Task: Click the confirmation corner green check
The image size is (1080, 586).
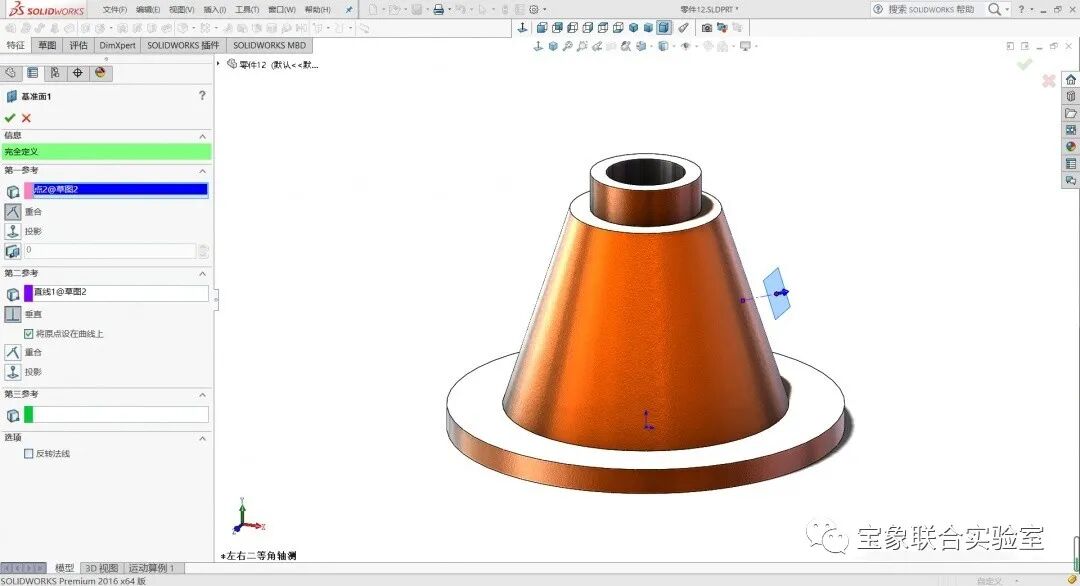Action: (x=1024, y=64)
